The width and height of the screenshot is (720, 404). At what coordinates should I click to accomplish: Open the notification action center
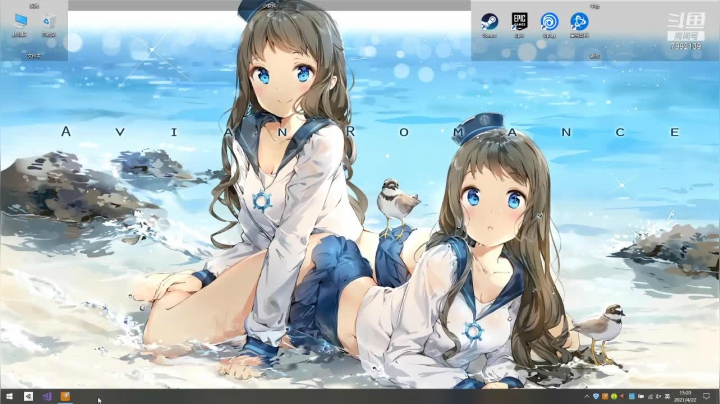(x=706, y=396)
